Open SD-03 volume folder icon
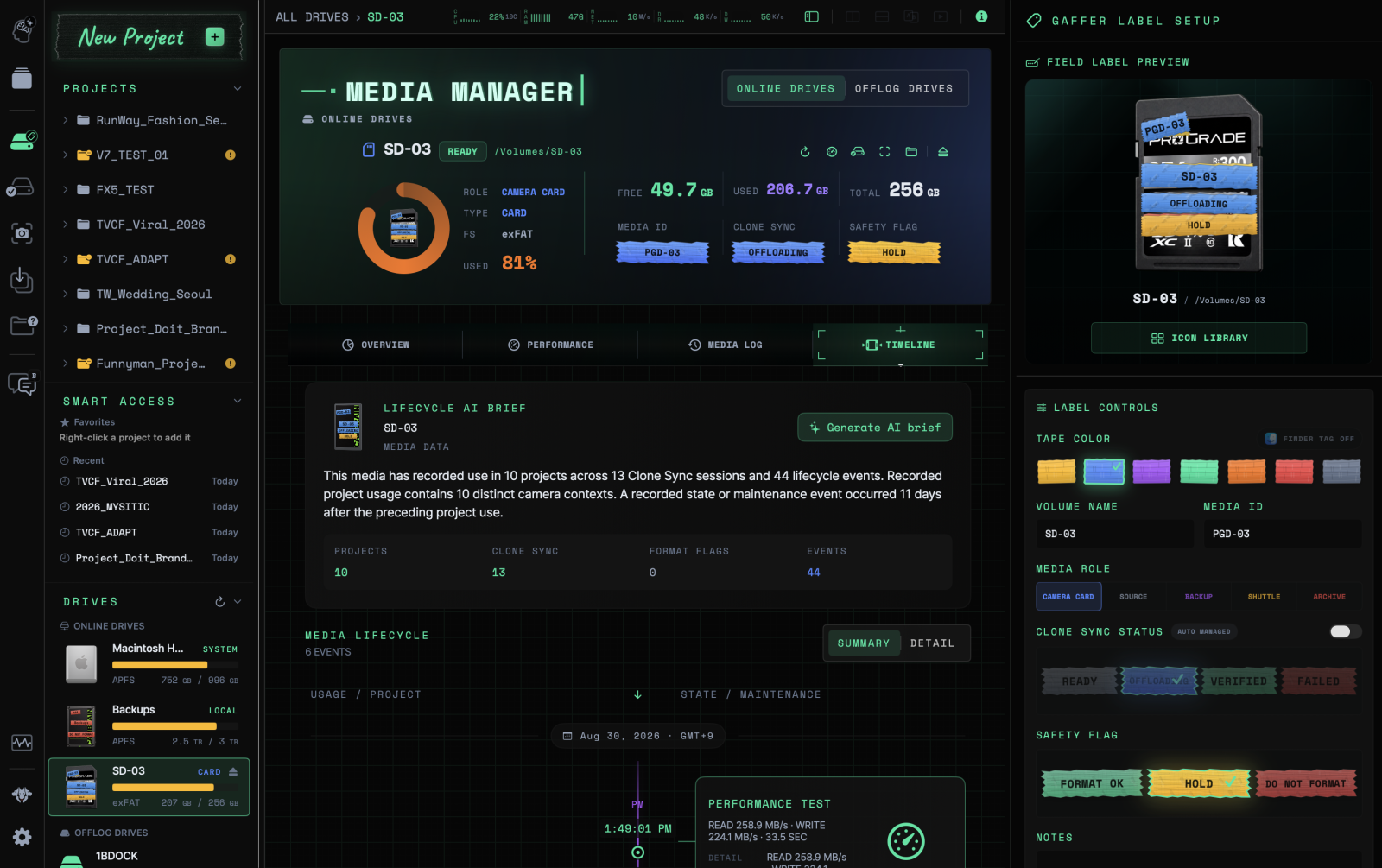Screen dimensions: 1382x868 click(911, 152)
